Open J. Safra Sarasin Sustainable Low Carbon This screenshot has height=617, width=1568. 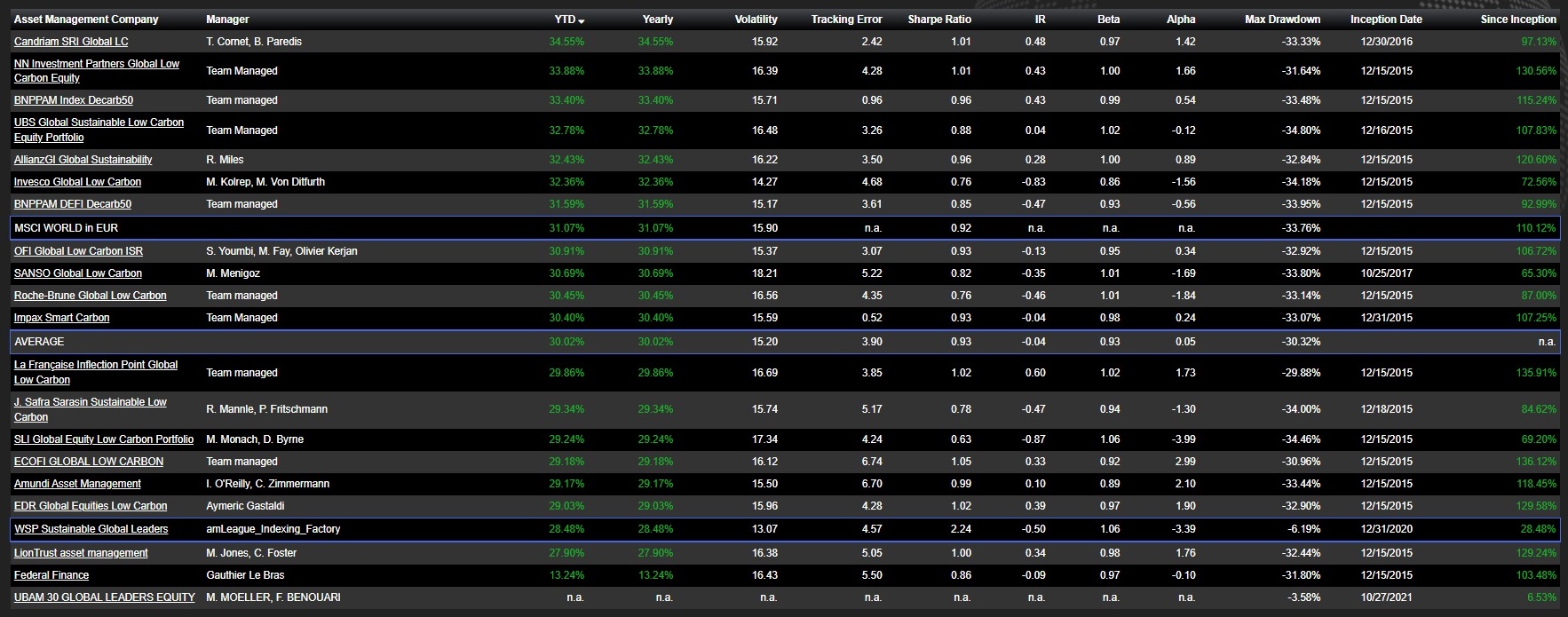(91, 409)
